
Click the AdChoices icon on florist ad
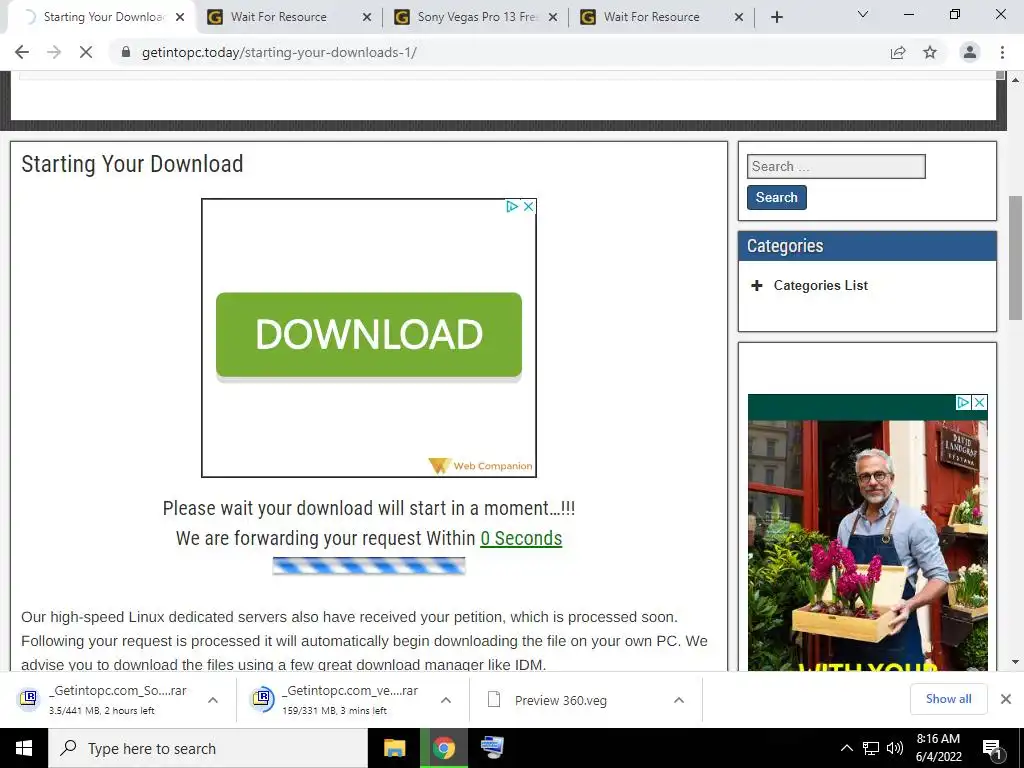coord(963,402)
